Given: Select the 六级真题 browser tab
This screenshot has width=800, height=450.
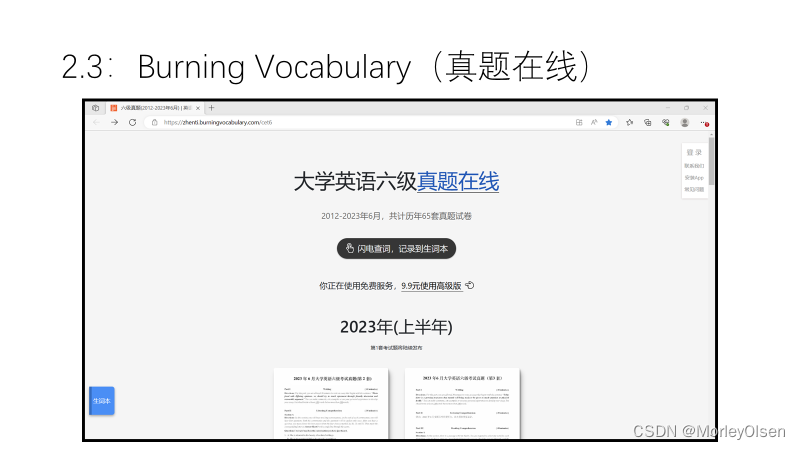Looking at the screenshot, I should click(156, 108).
